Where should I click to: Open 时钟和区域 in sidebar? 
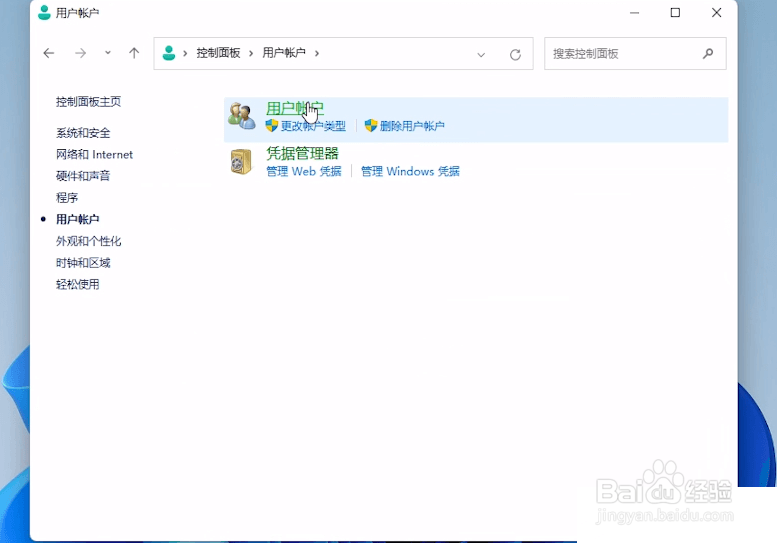(83, 263)
